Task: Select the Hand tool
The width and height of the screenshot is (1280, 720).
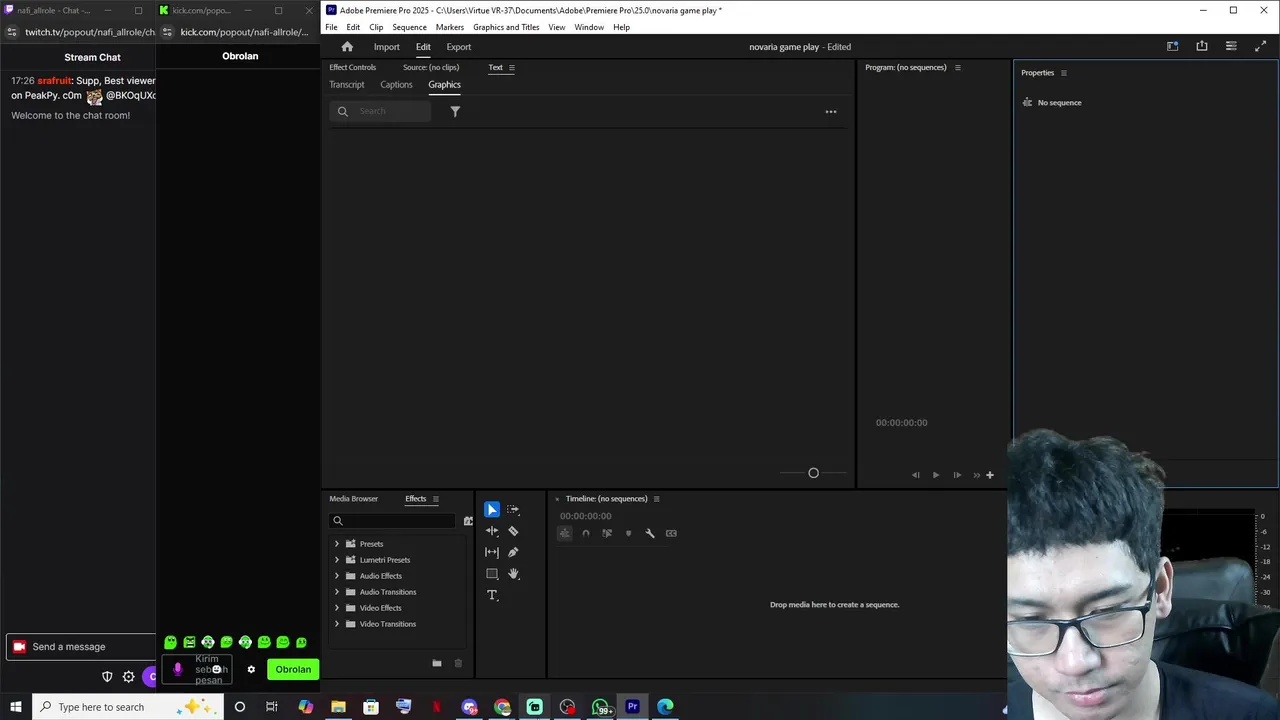Action: (513, 574)
